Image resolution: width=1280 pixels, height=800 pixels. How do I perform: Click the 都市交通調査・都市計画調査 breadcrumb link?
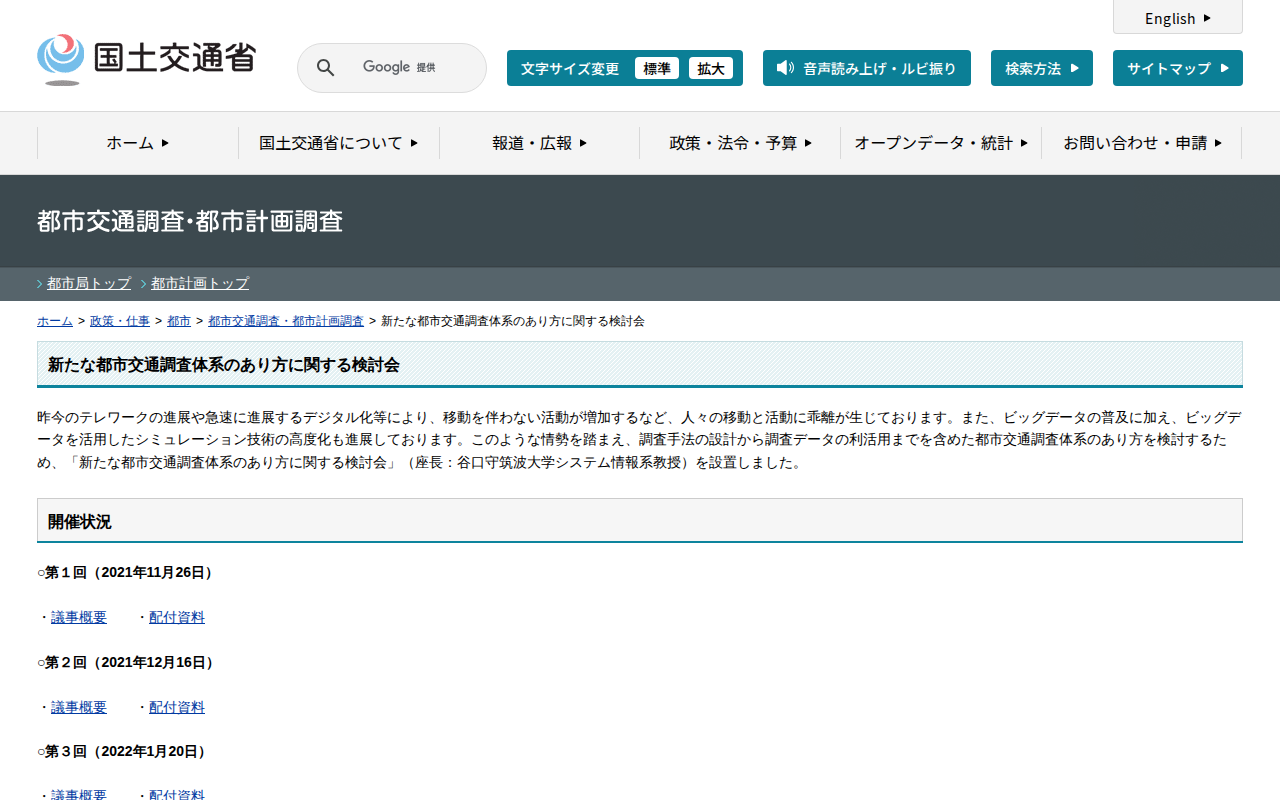point(286,321)
